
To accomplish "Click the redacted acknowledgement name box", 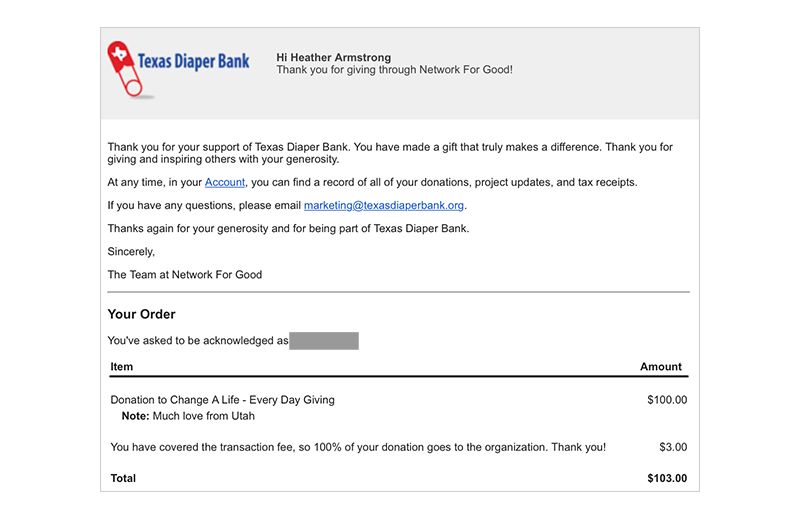I will click(x=324, y=341).
